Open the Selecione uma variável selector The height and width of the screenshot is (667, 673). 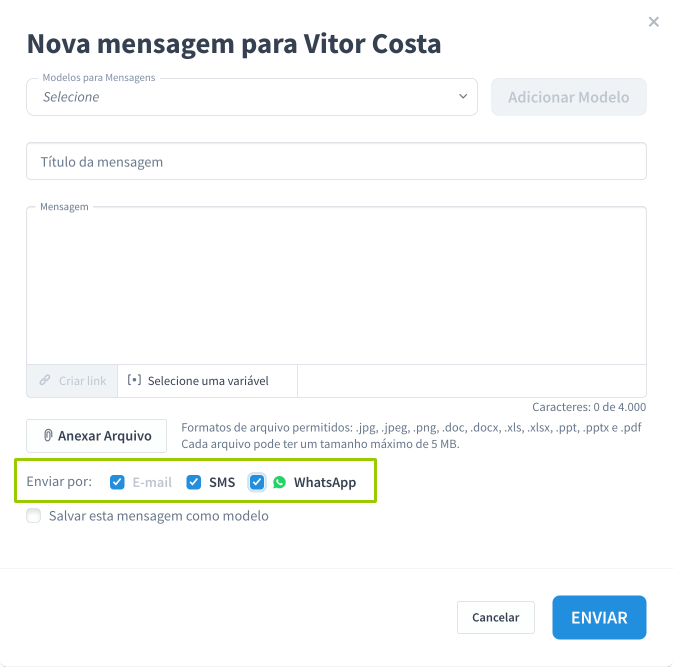tap(207, 381)
